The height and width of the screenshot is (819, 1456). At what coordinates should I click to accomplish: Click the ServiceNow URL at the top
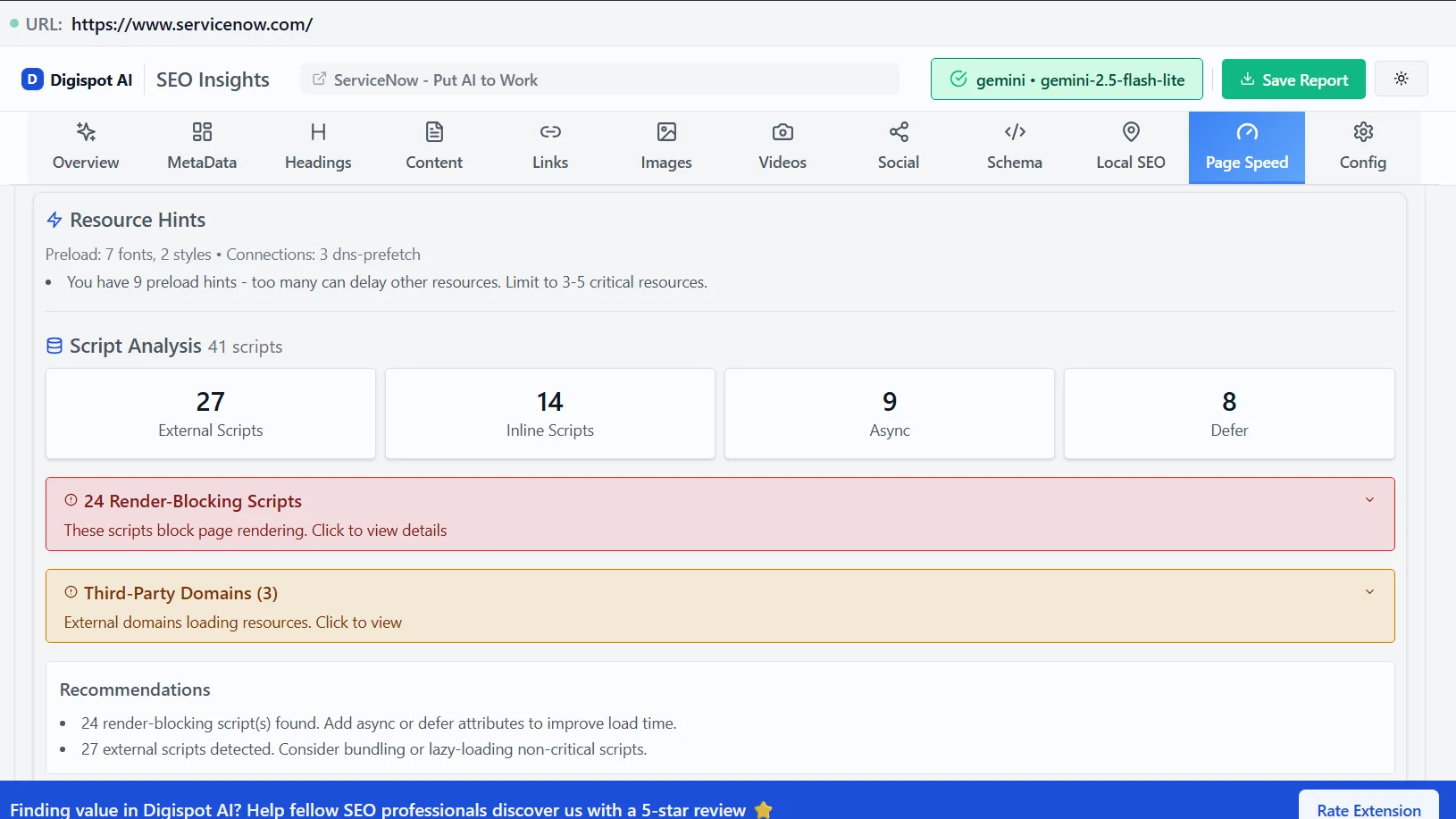(x=191, y=24)
